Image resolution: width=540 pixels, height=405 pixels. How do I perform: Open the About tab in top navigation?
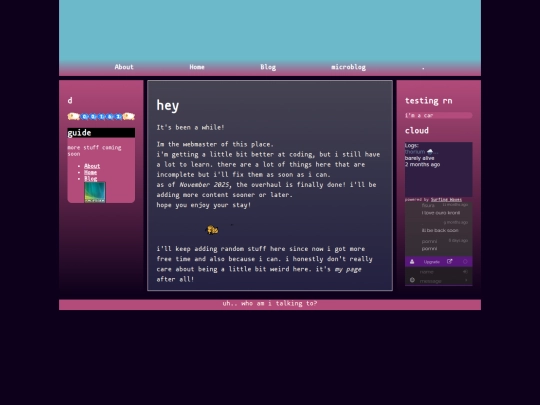[124, 67]
